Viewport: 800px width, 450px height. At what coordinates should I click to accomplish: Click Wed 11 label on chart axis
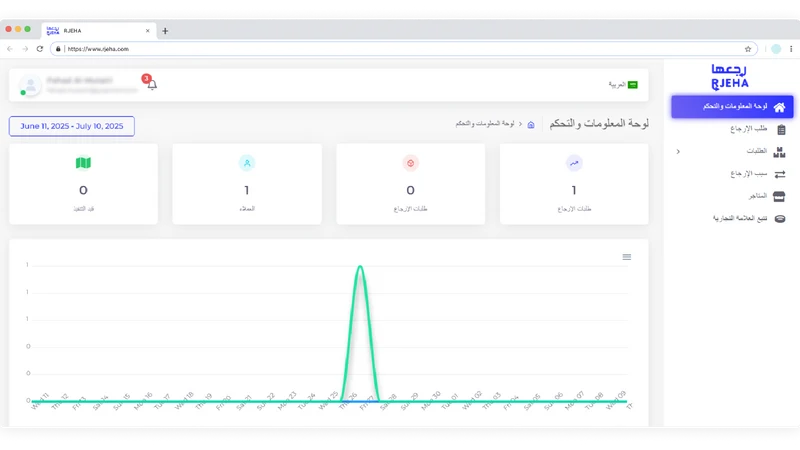pyautogui.click(x=40, y=402)
